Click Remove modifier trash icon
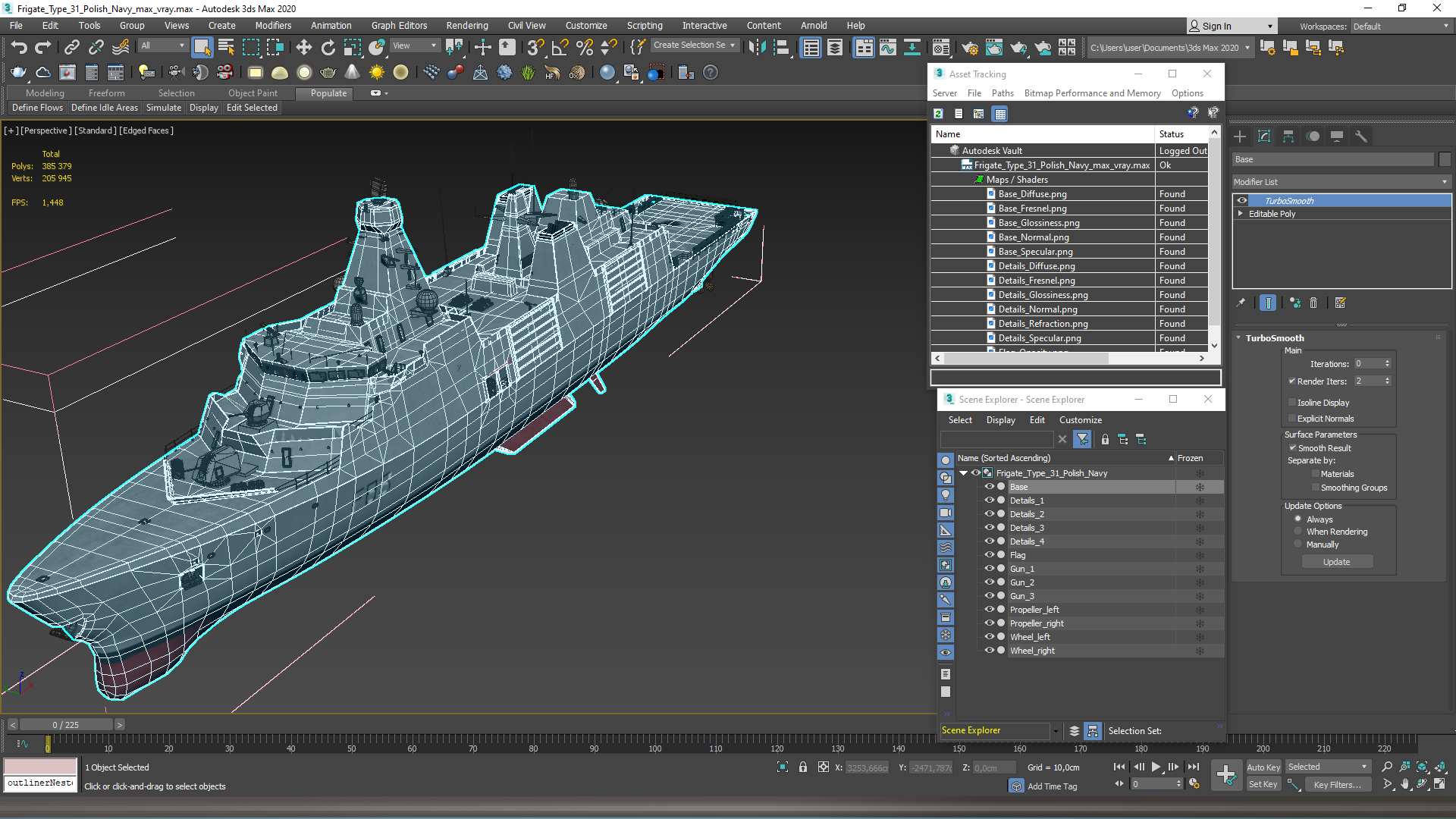This screenshot has width=1456, height=819. tap(1313, 303)
